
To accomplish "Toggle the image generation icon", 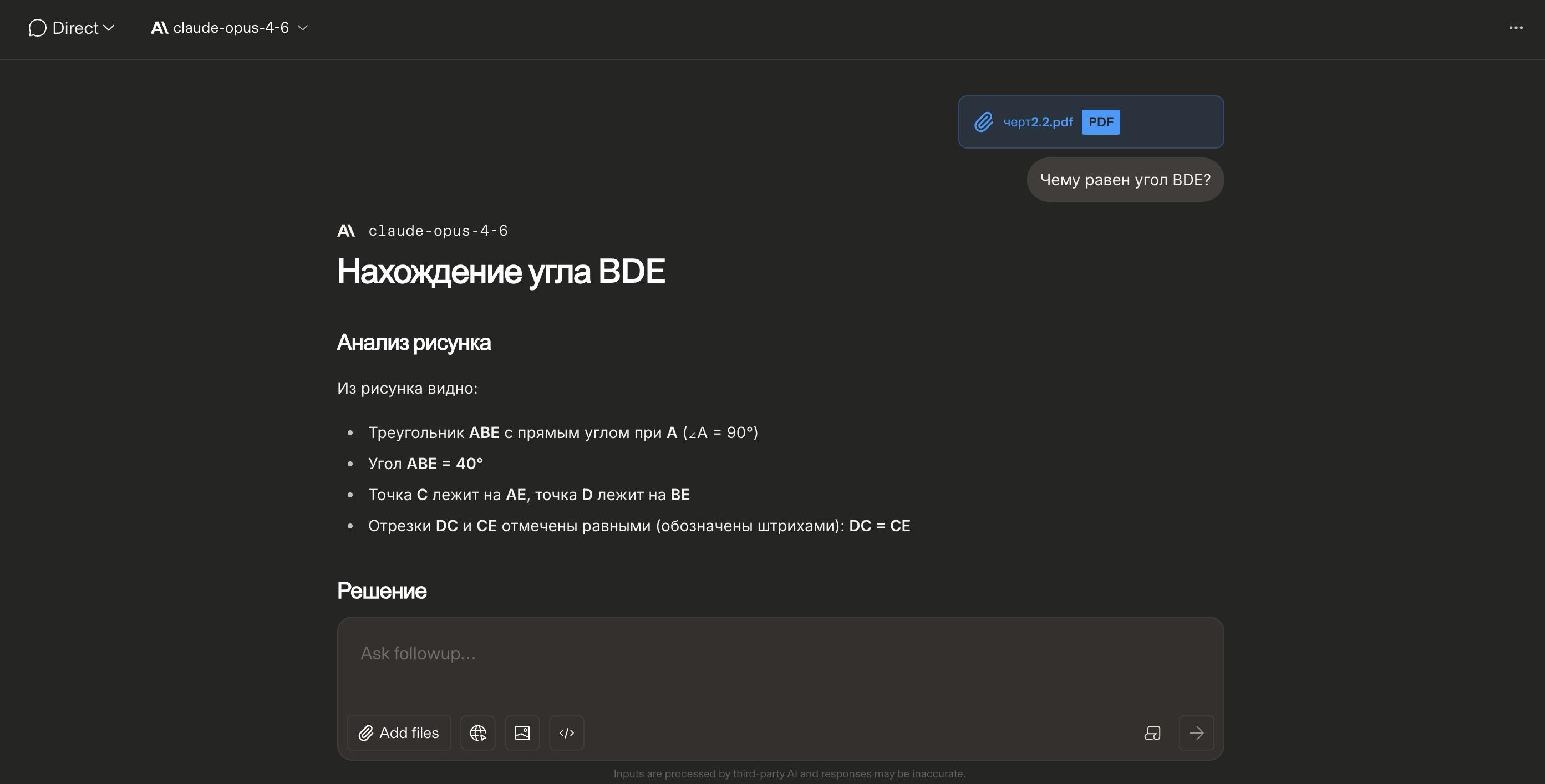I will [x=522, y=733].
